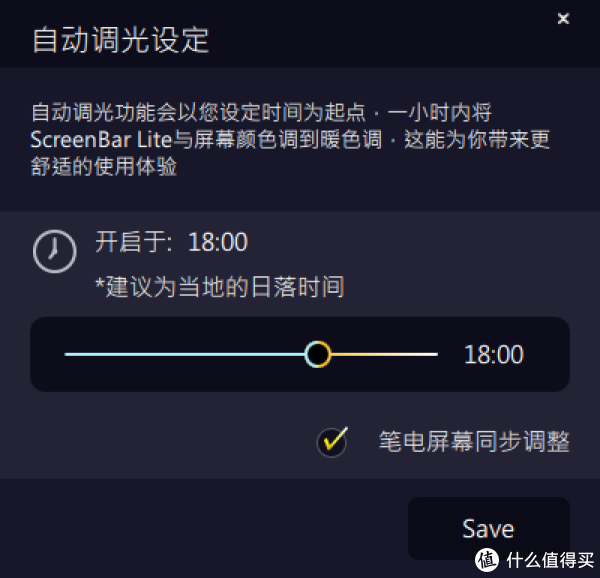Click the clock icon beside 开启于
Screen dimensions: 600x578
(x=54, y=251)
